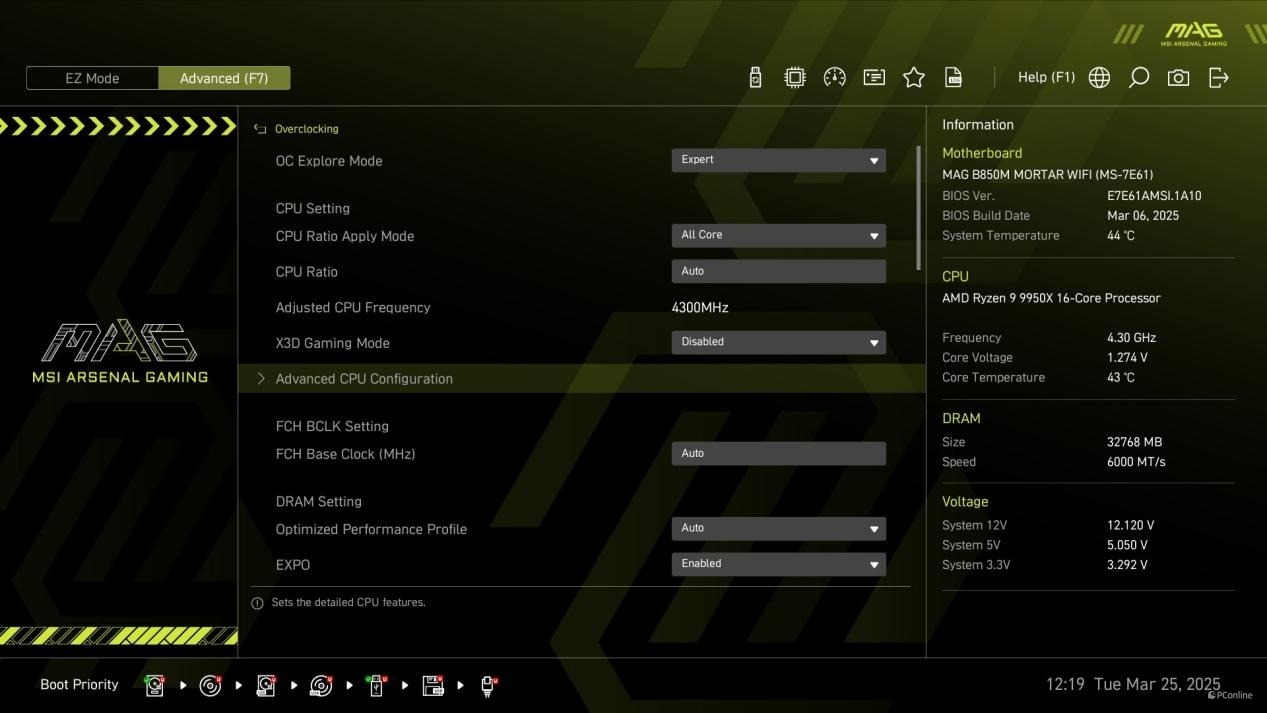1267x713 pixels.
Task: Open the M-Flash USB BIOS update icon
Action: point(755,78)
